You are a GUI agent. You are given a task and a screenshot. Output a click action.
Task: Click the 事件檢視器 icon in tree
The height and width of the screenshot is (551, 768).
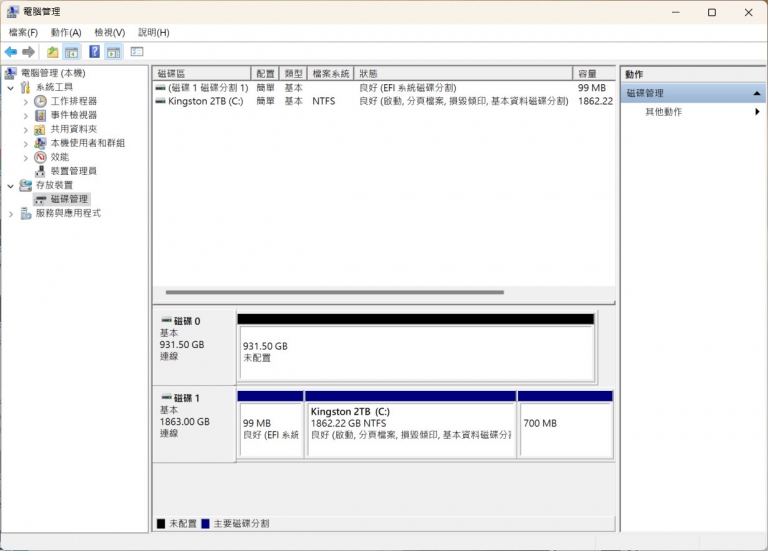click(40, 116)
